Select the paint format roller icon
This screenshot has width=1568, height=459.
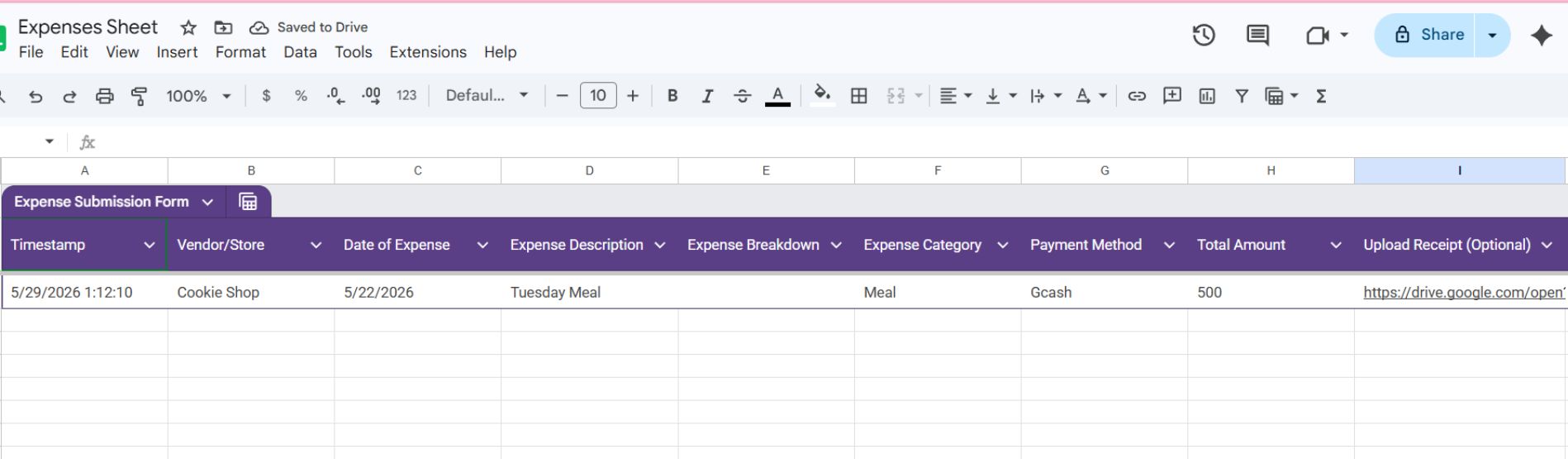coord(139,96)
